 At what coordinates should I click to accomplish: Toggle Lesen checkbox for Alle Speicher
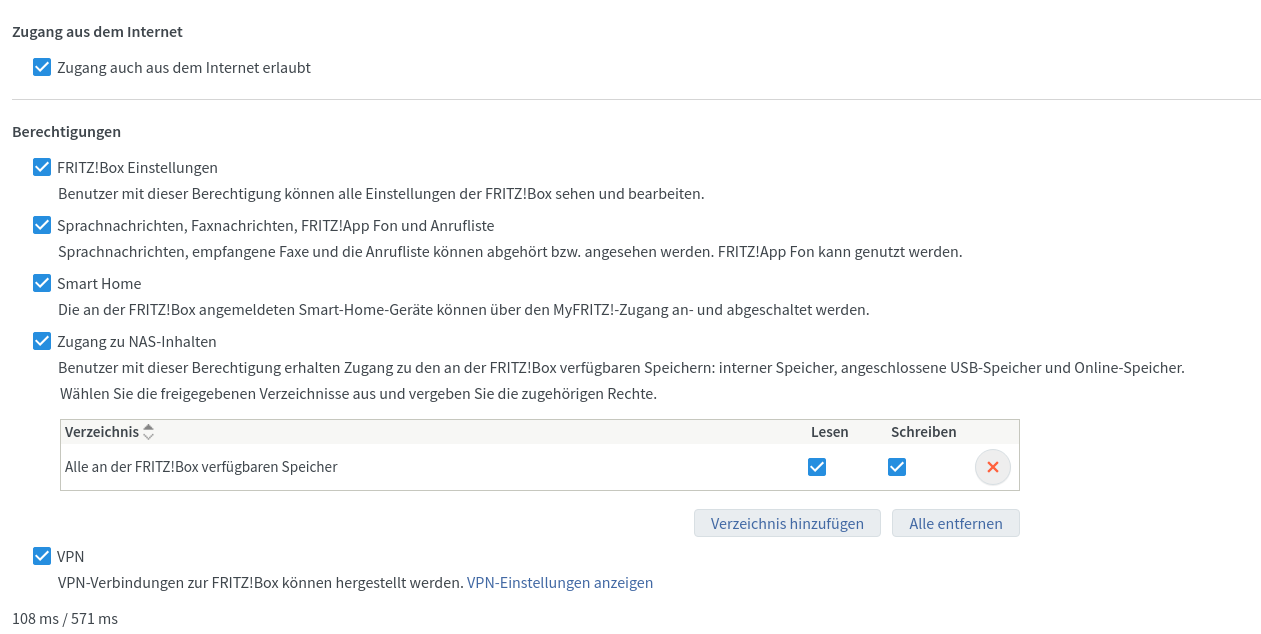[x=817, y=467]
